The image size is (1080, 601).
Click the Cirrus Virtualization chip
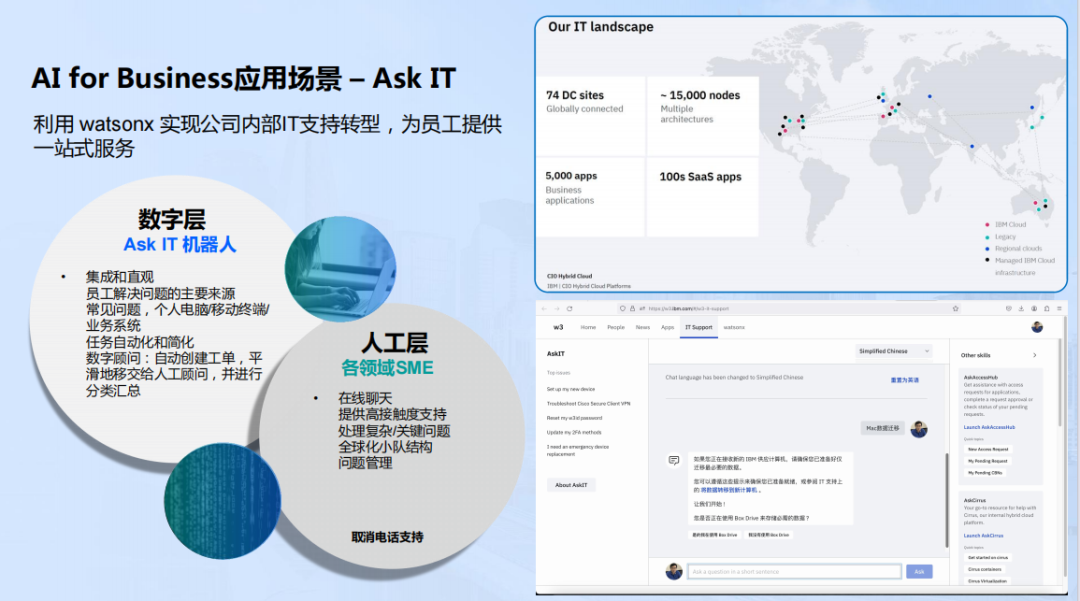pos(987,581)
